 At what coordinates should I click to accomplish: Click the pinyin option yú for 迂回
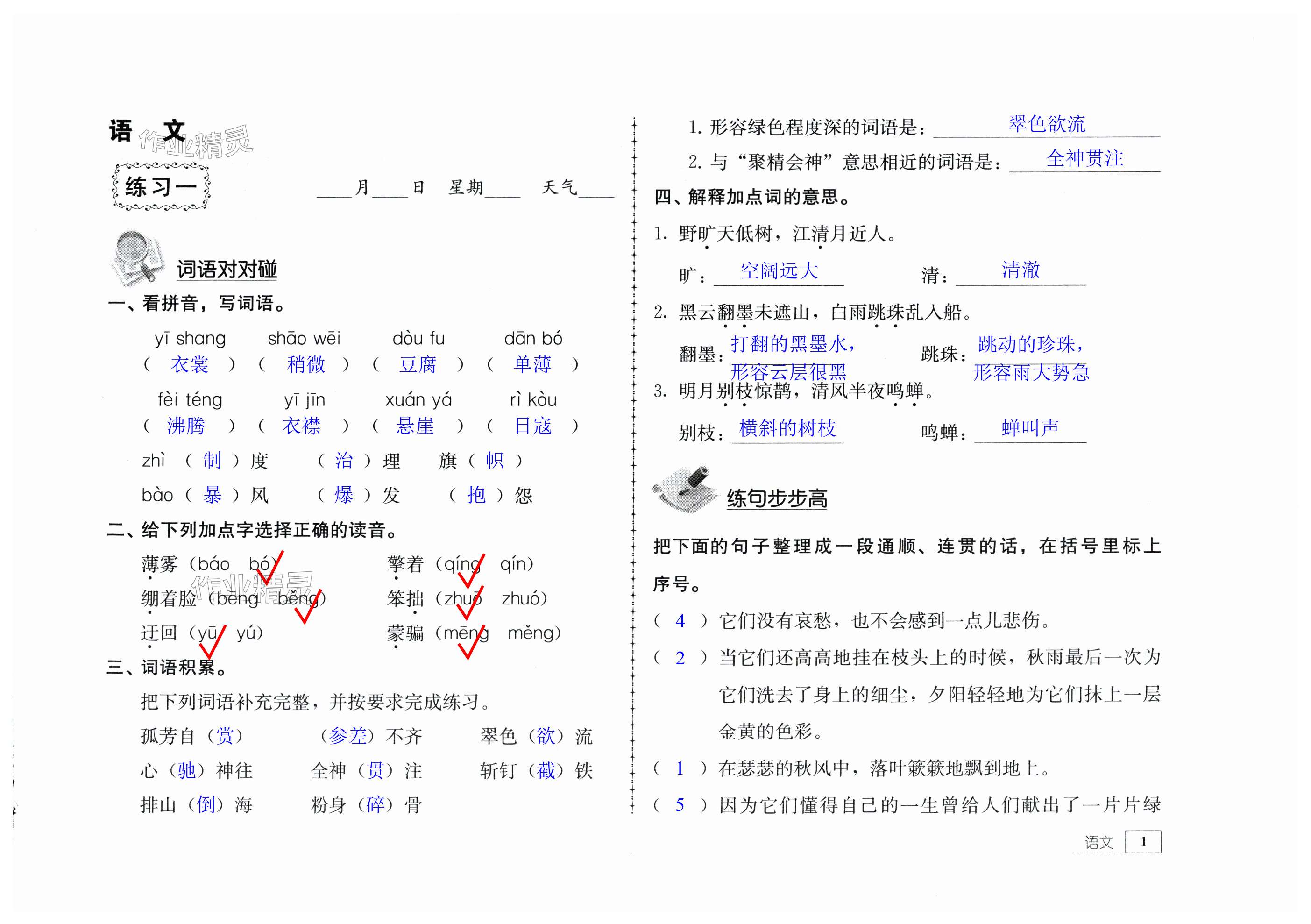(x=246, y=633)
